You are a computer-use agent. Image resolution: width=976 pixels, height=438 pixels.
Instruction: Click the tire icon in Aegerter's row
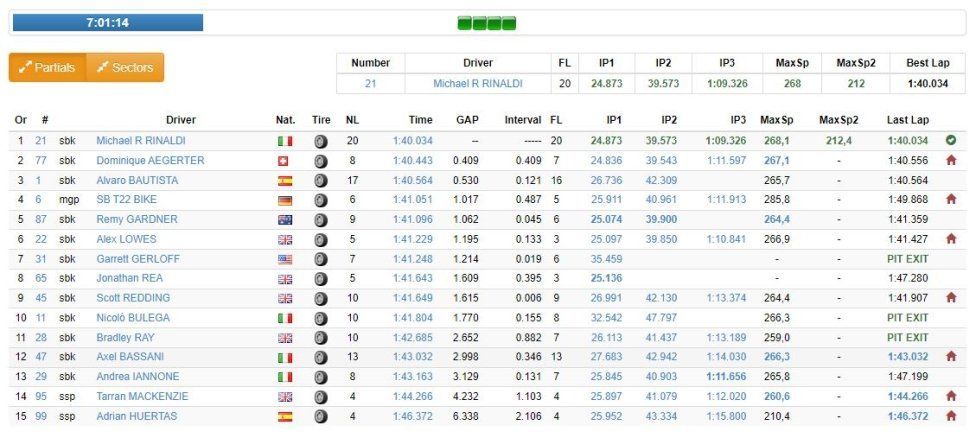321,161
